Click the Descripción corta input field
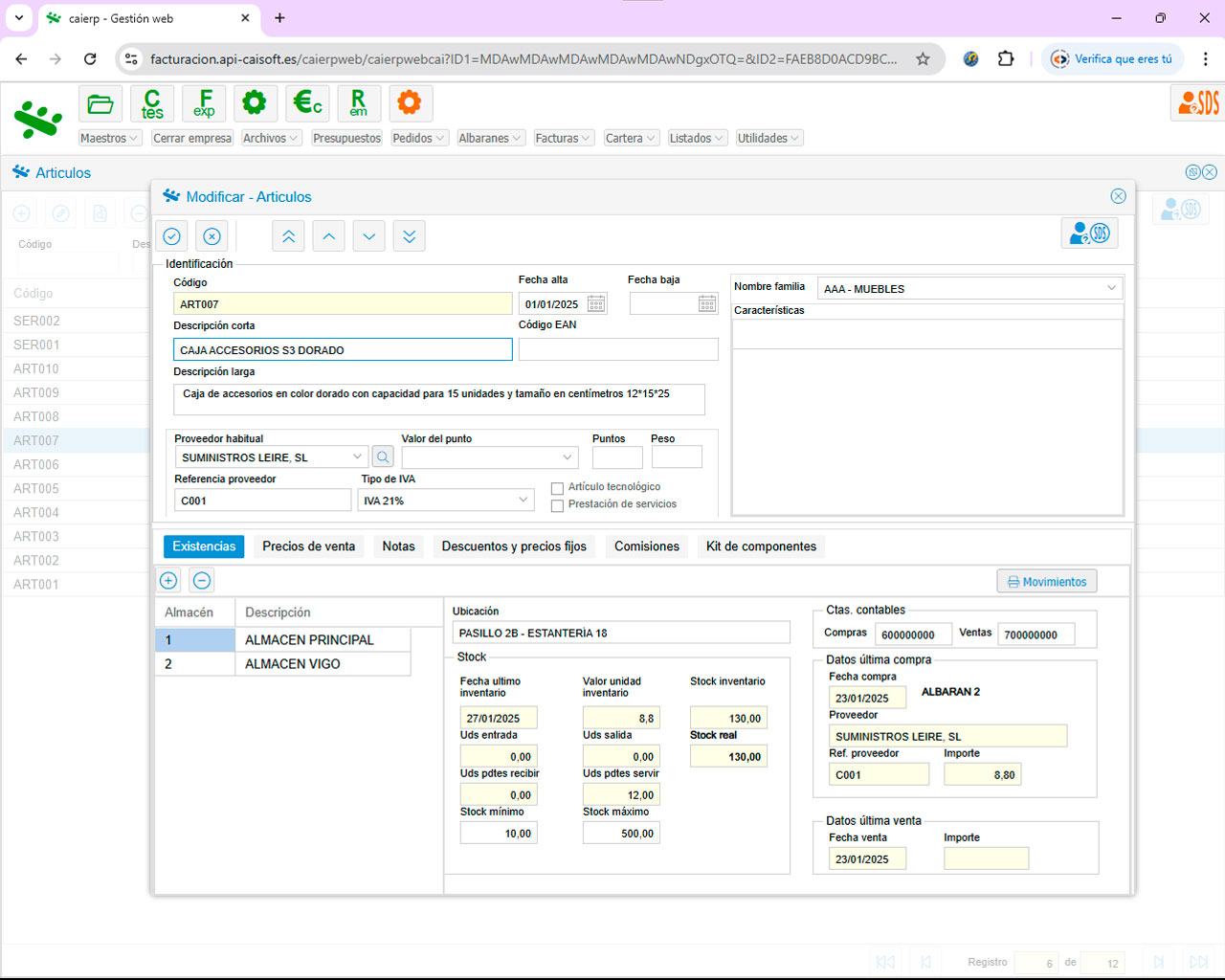Screen dimensions: 1225x980 click(343, 350)
